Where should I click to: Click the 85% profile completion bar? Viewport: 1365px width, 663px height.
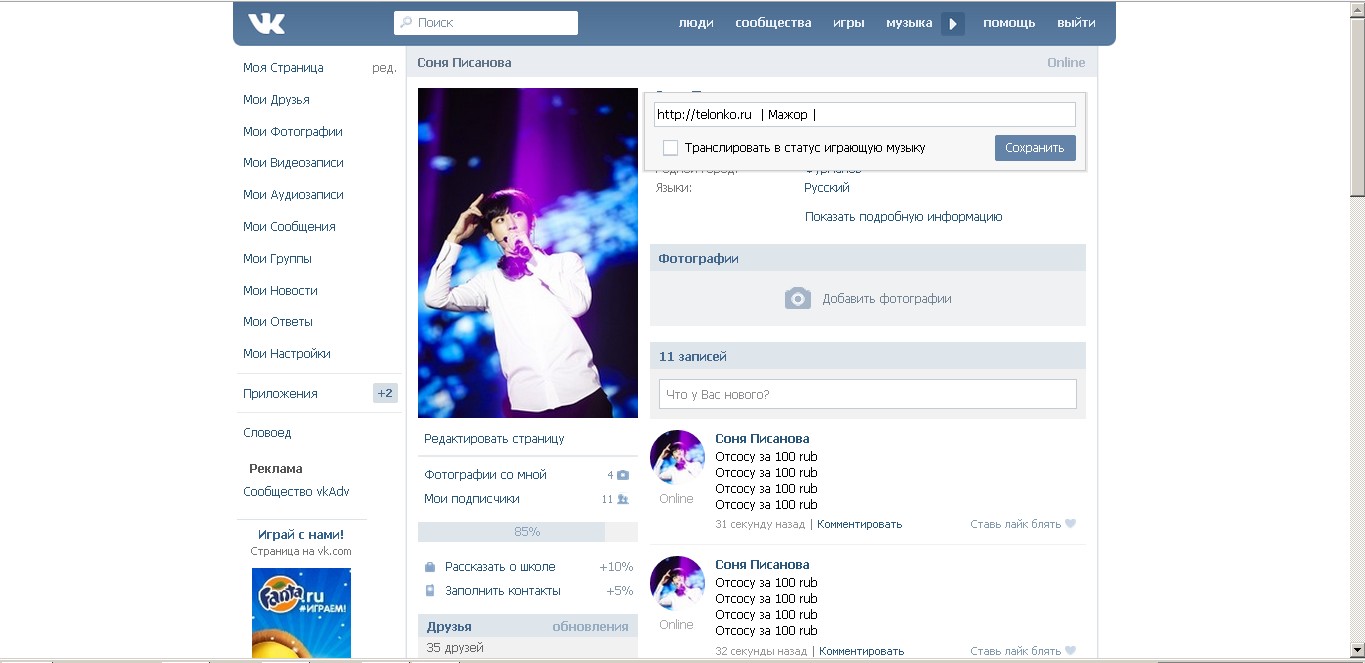[x=527, y=532]
